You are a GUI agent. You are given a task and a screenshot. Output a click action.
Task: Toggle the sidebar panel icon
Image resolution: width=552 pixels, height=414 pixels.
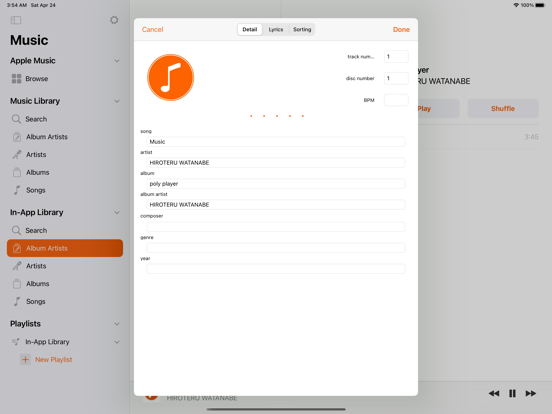tap(16, 20)
